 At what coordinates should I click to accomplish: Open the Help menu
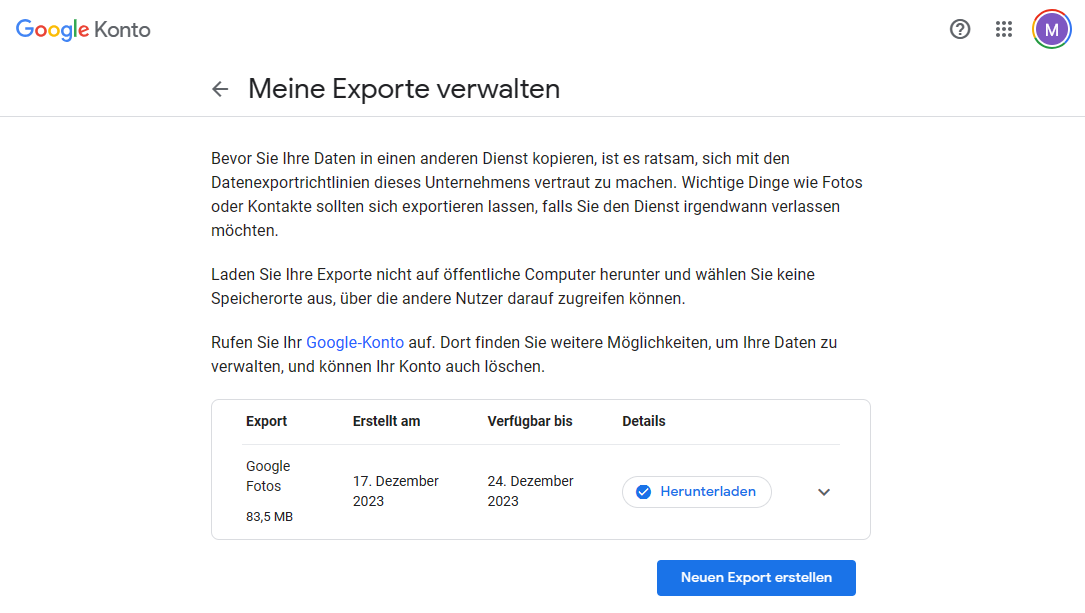point(960,29)
